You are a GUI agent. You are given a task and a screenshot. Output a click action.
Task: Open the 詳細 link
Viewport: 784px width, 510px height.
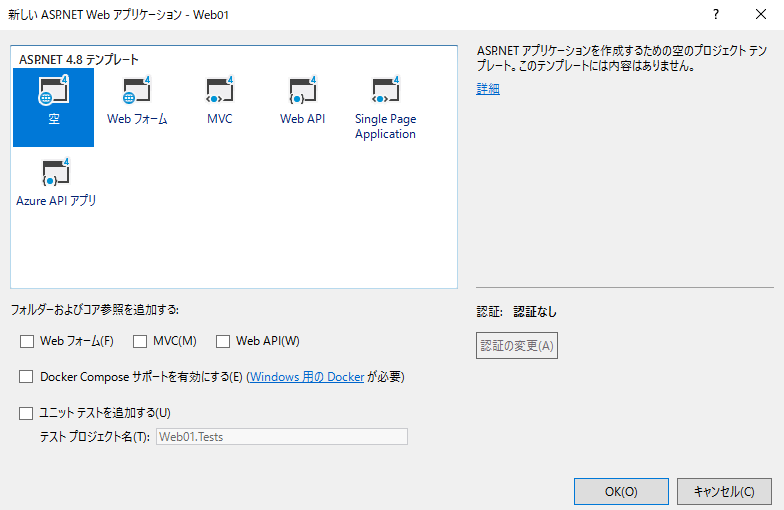488,89
